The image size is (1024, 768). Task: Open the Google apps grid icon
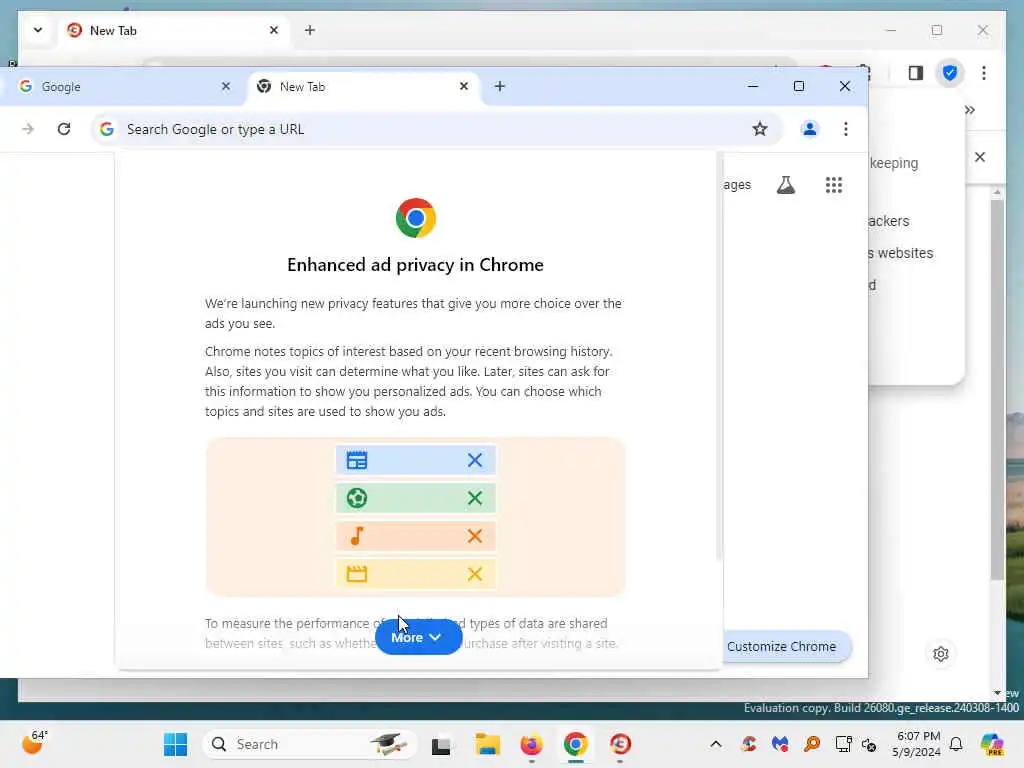834,185
